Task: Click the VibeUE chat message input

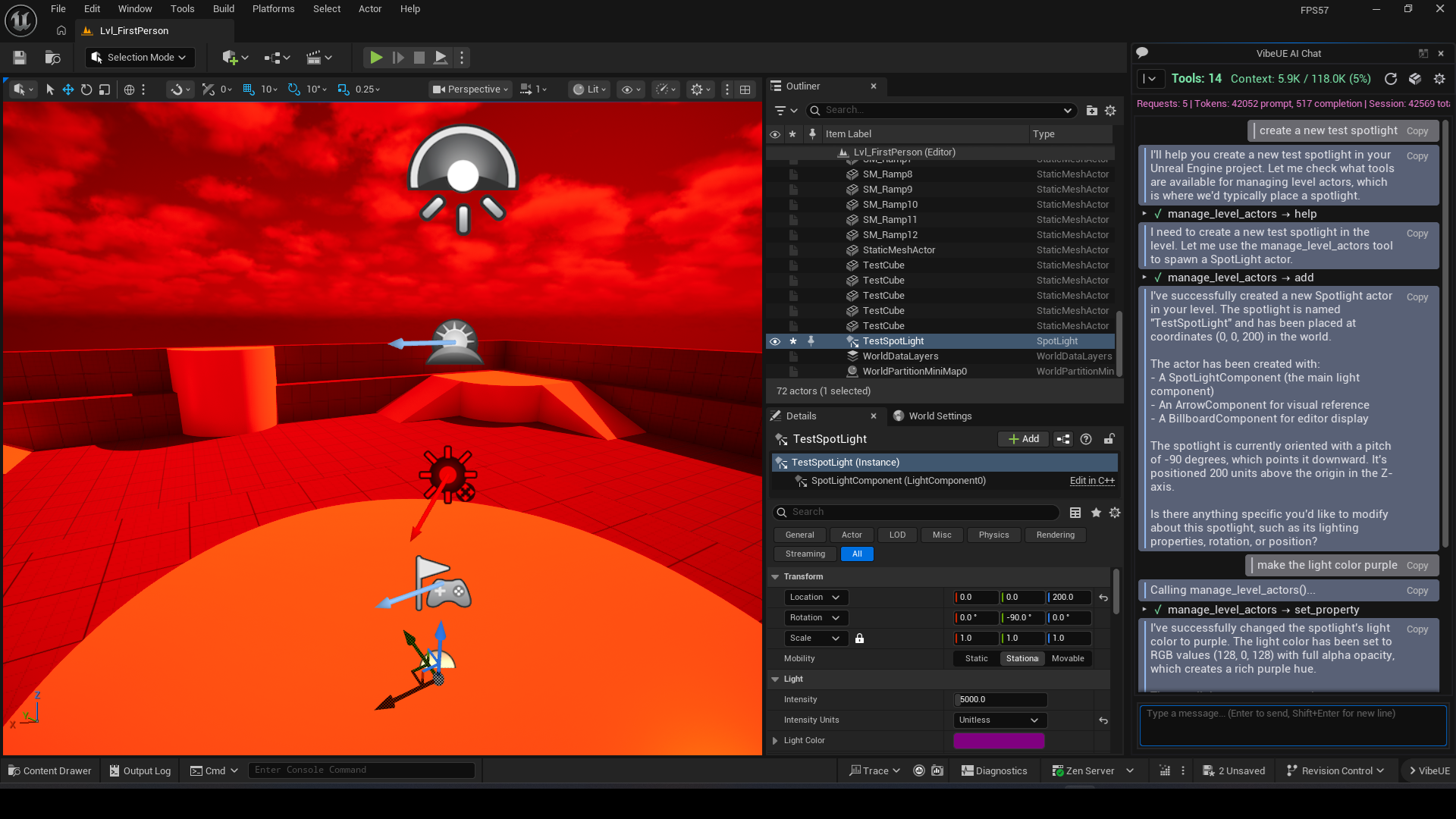Action: click(1292, 725)
